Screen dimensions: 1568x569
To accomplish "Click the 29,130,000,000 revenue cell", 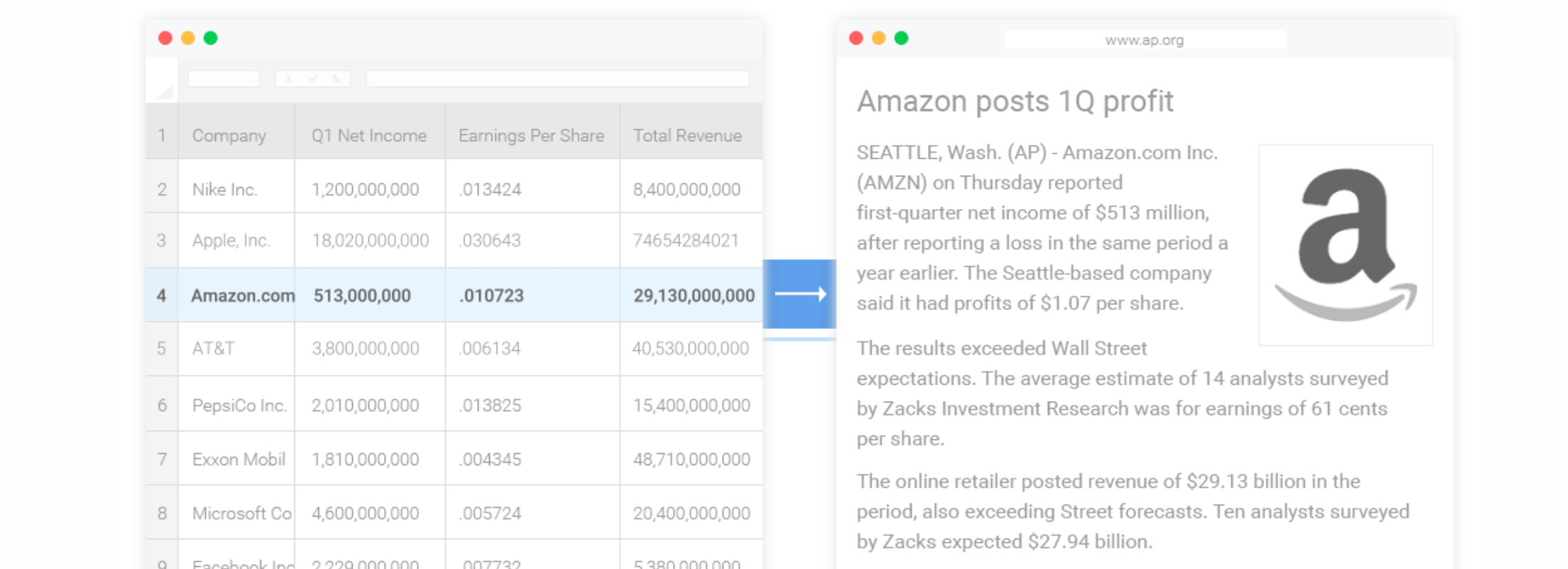I will (691, 295).
